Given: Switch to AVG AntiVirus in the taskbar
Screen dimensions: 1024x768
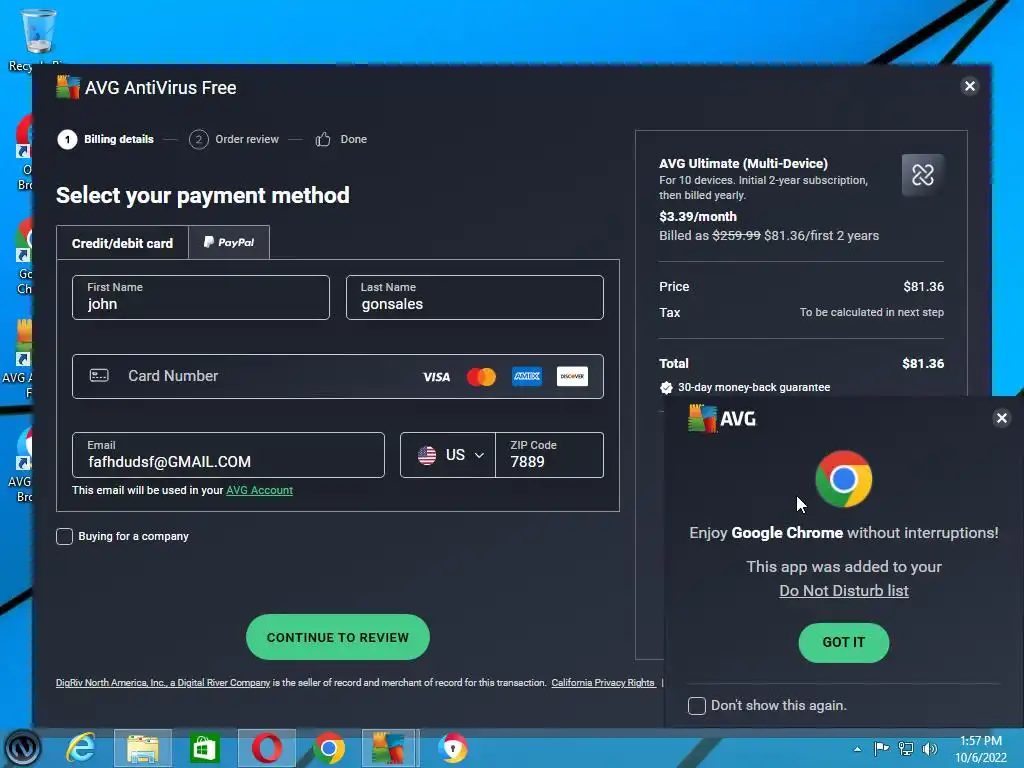Looking at the screenshot, I should click(389, 748).
